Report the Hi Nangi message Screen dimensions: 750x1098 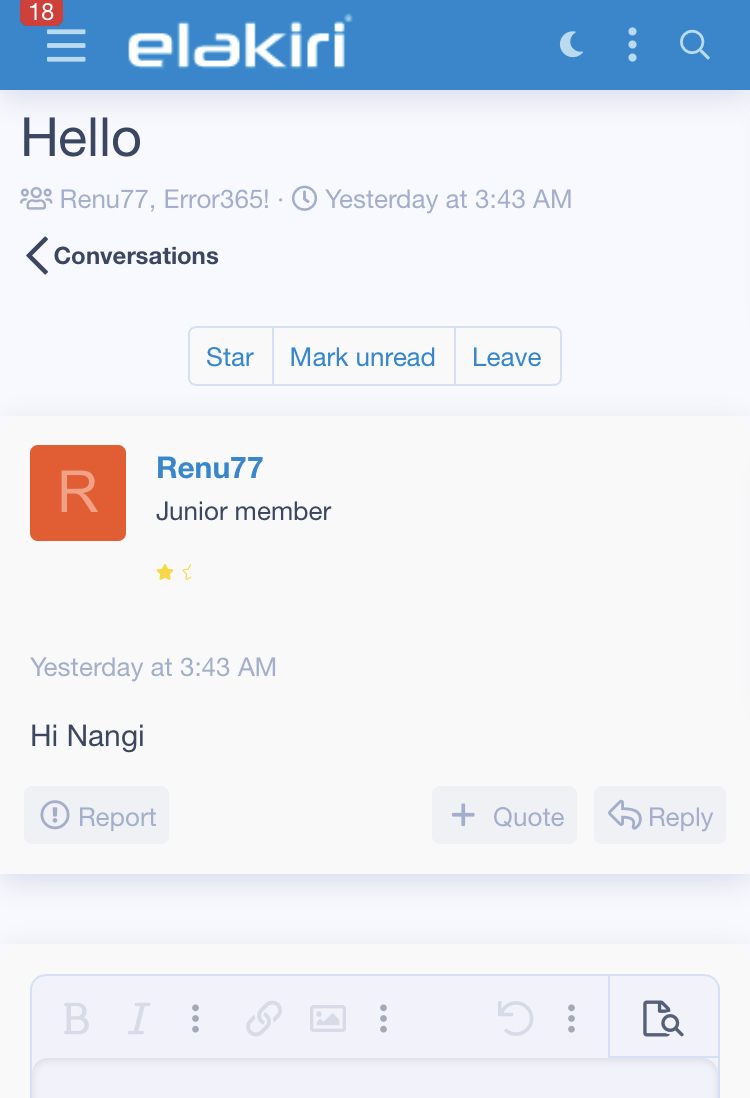click(x=97, y=815)
